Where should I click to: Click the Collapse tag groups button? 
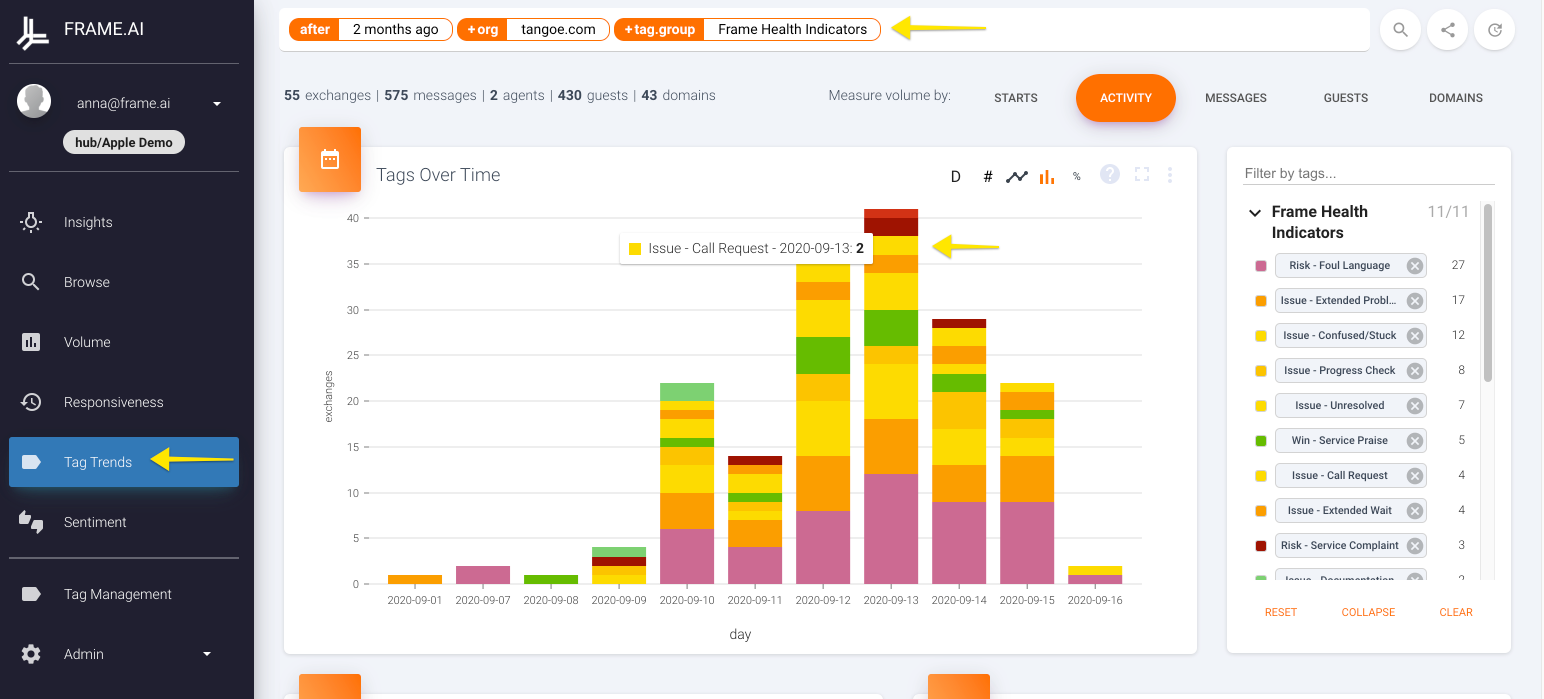1368,612
